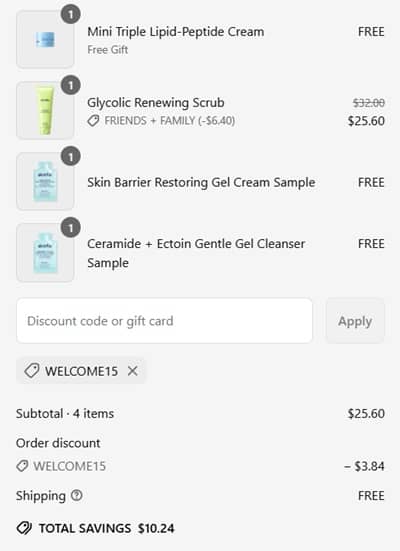Viewport: 400px width, 551px height.
Task: Click the quantity badge on Mini Triple Lipid-Peptide Cream
Action: (71, 14)
